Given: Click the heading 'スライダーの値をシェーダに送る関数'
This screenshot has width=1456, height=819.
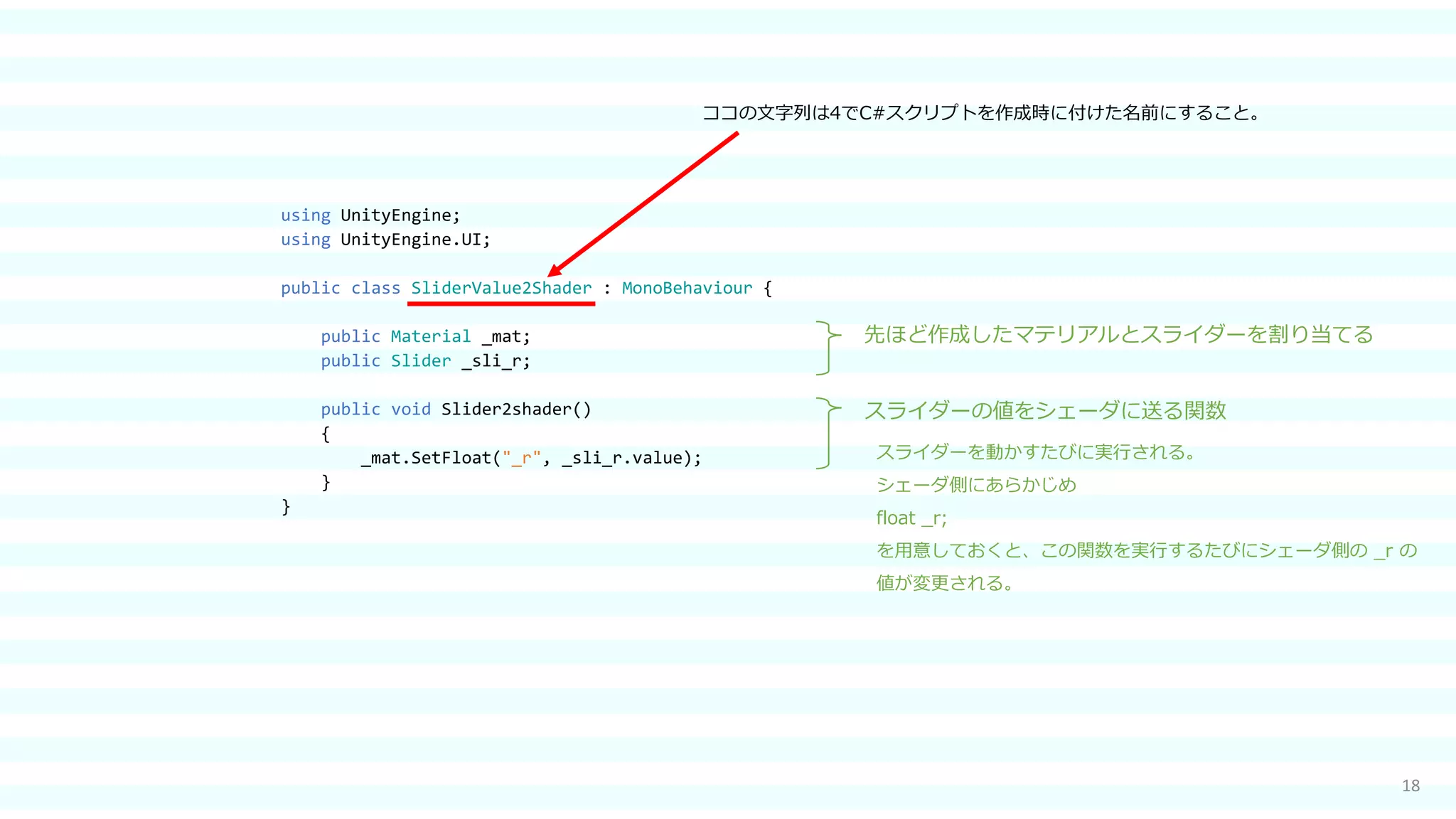Looking at the screenshot, I should click(x=1045, y=410).
